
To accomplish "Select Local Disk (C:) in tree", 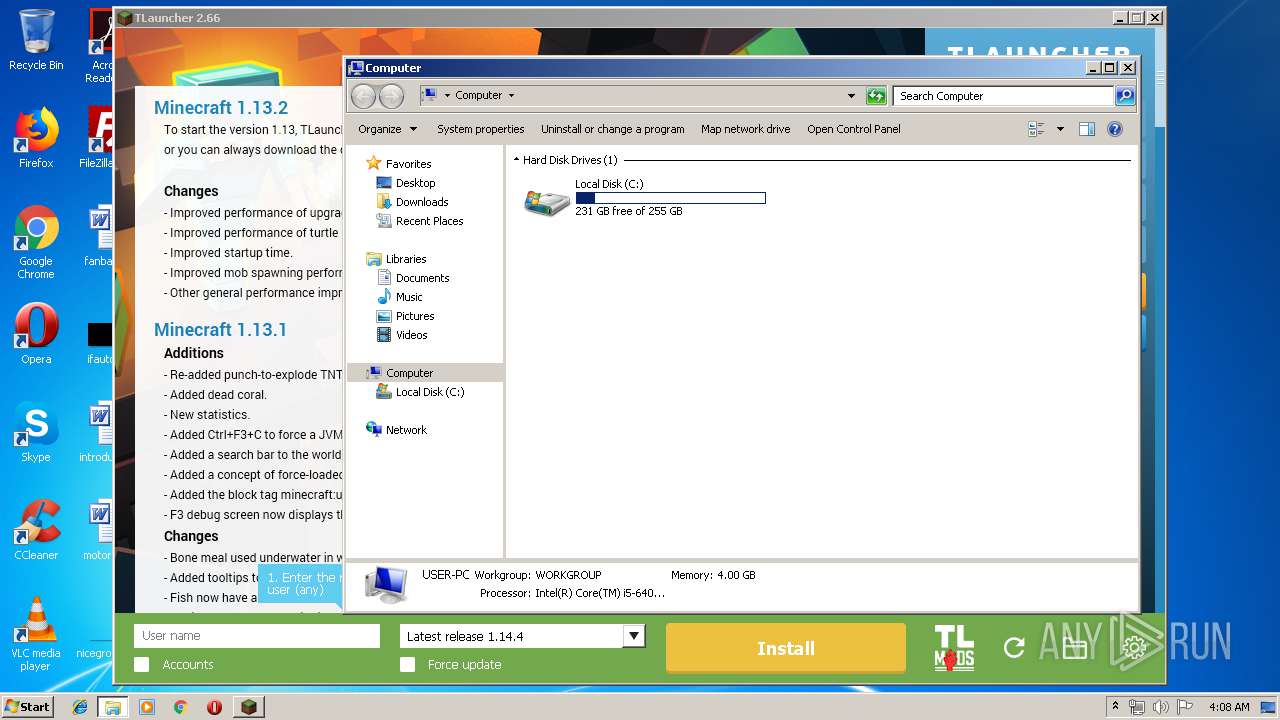I will 430,392.
